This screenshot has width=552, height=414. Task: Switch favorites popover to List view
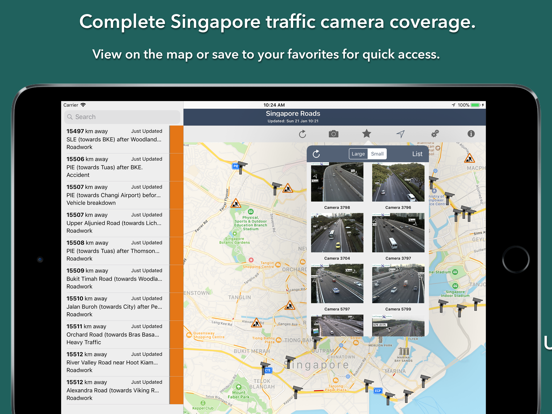417,154
